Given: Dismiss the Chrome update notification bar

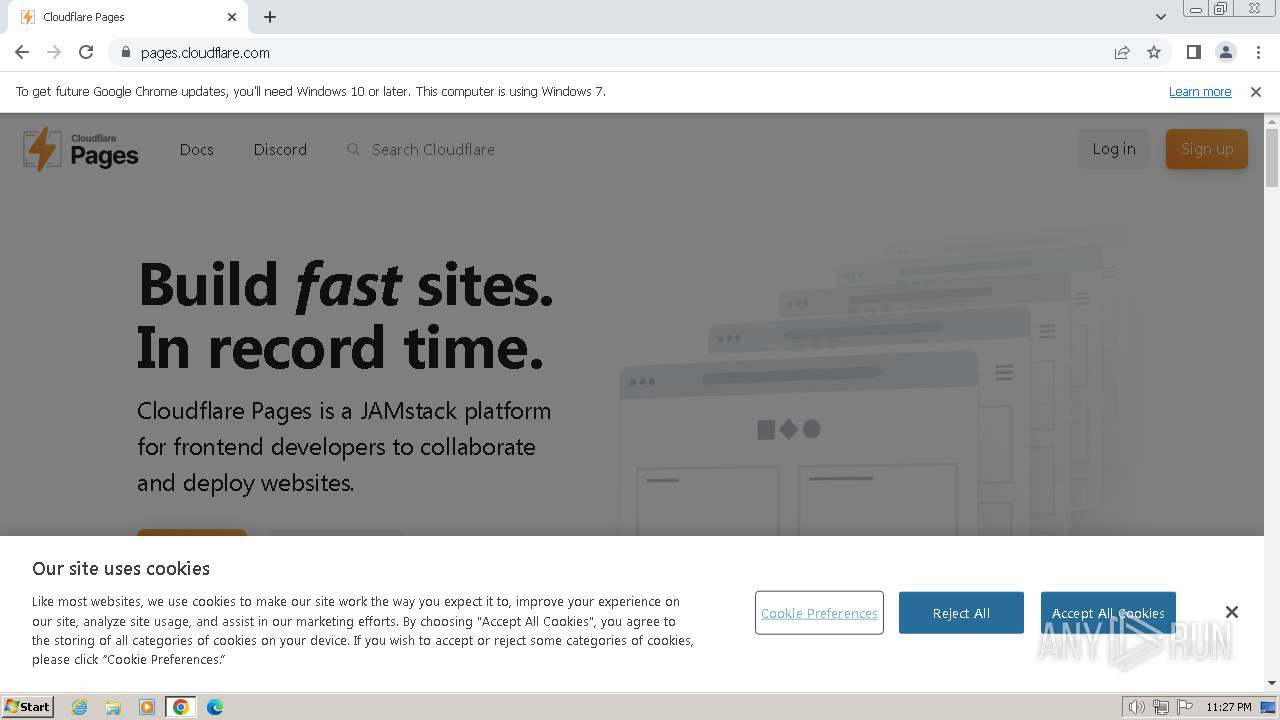Looking at the screenshot, I should (x=1256, y=91).
